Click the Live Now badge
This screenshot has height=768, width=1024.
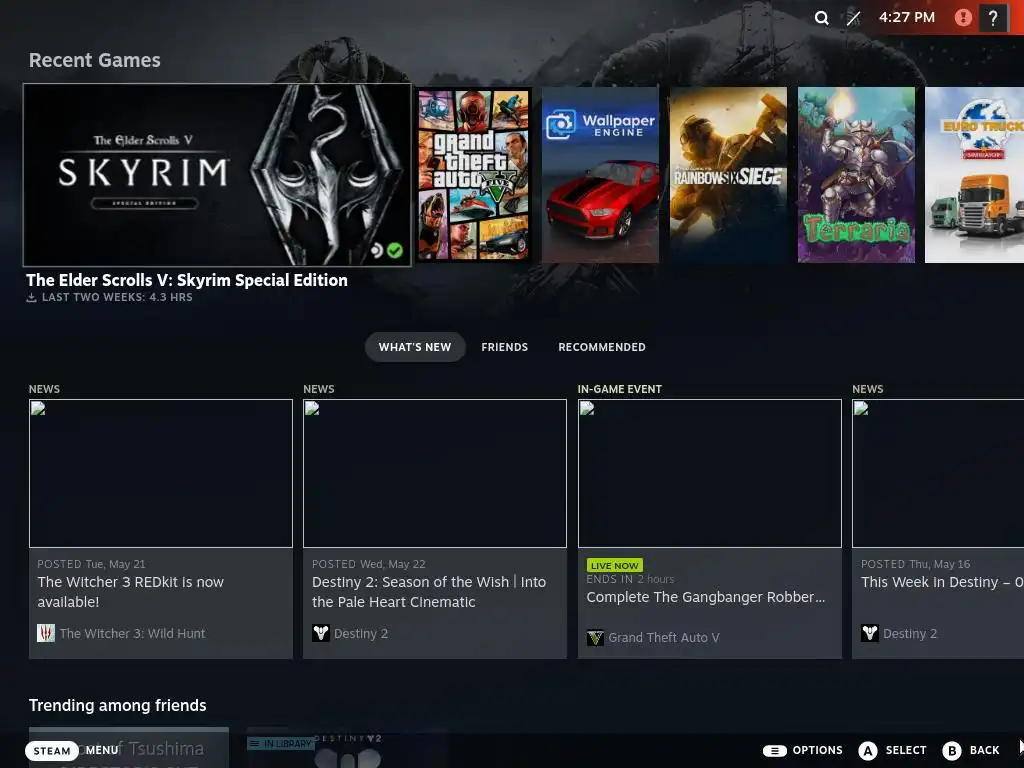(615, 566)
